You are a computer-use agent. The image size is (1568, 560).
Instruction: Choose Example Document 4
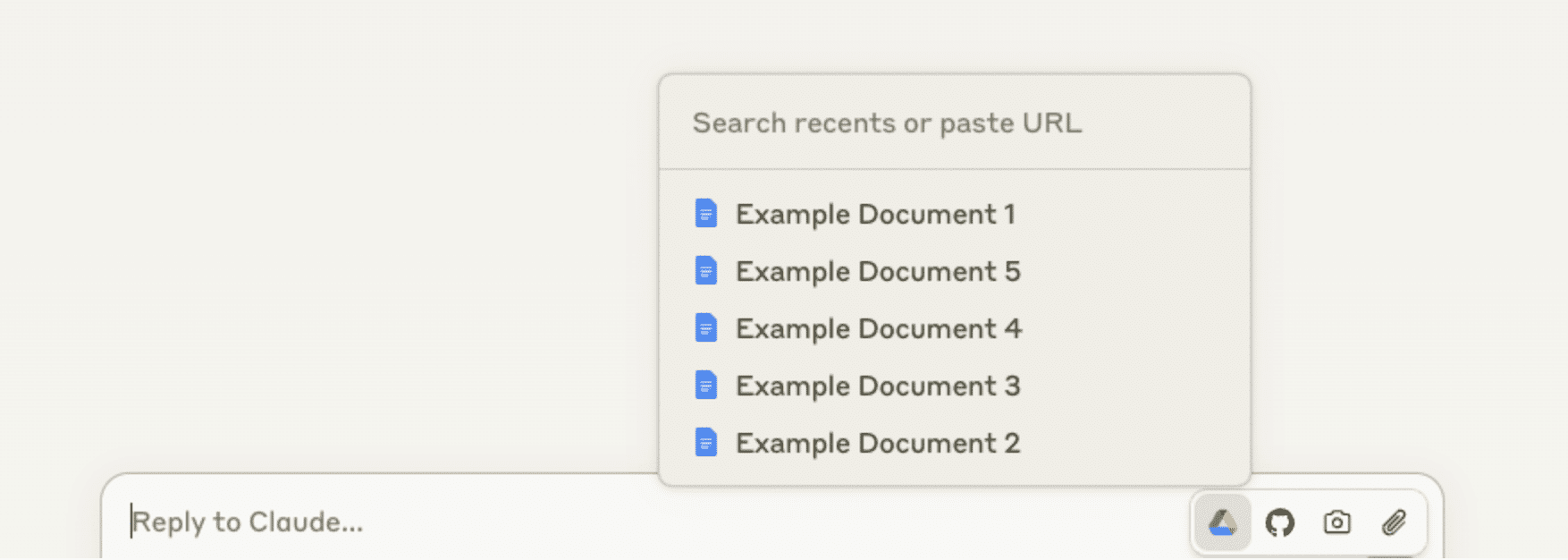(x=954, y=328)
